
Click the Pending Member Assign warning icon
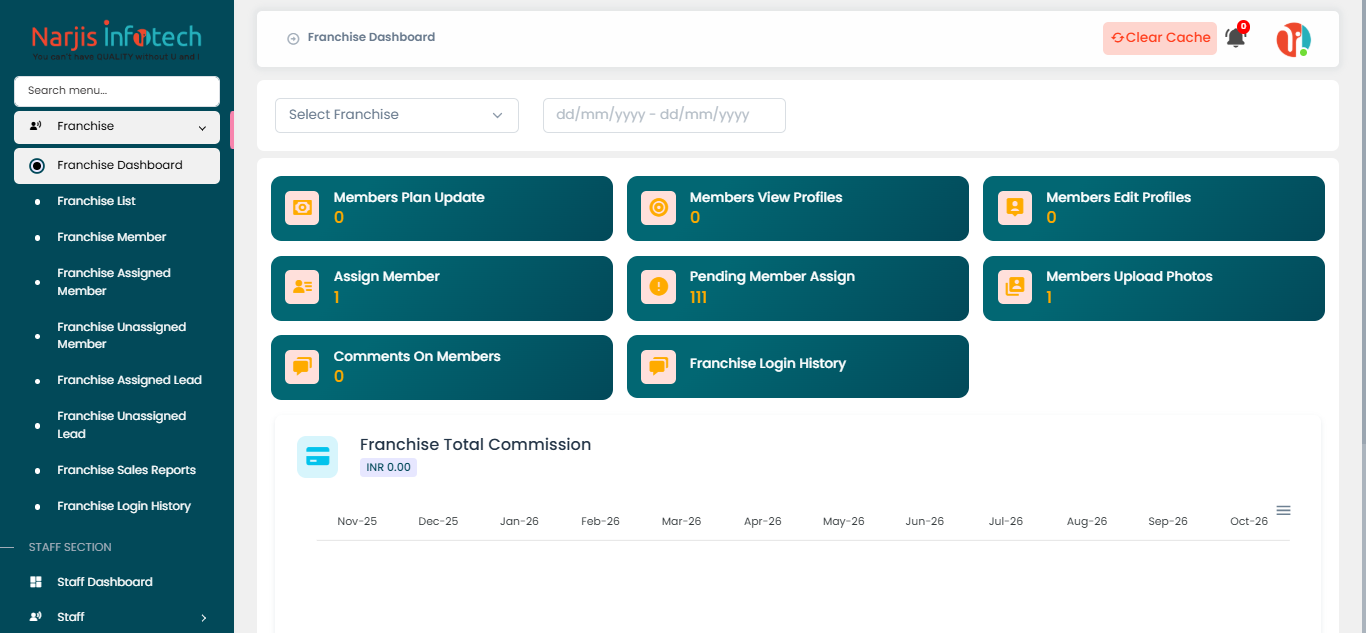point(658,287)
